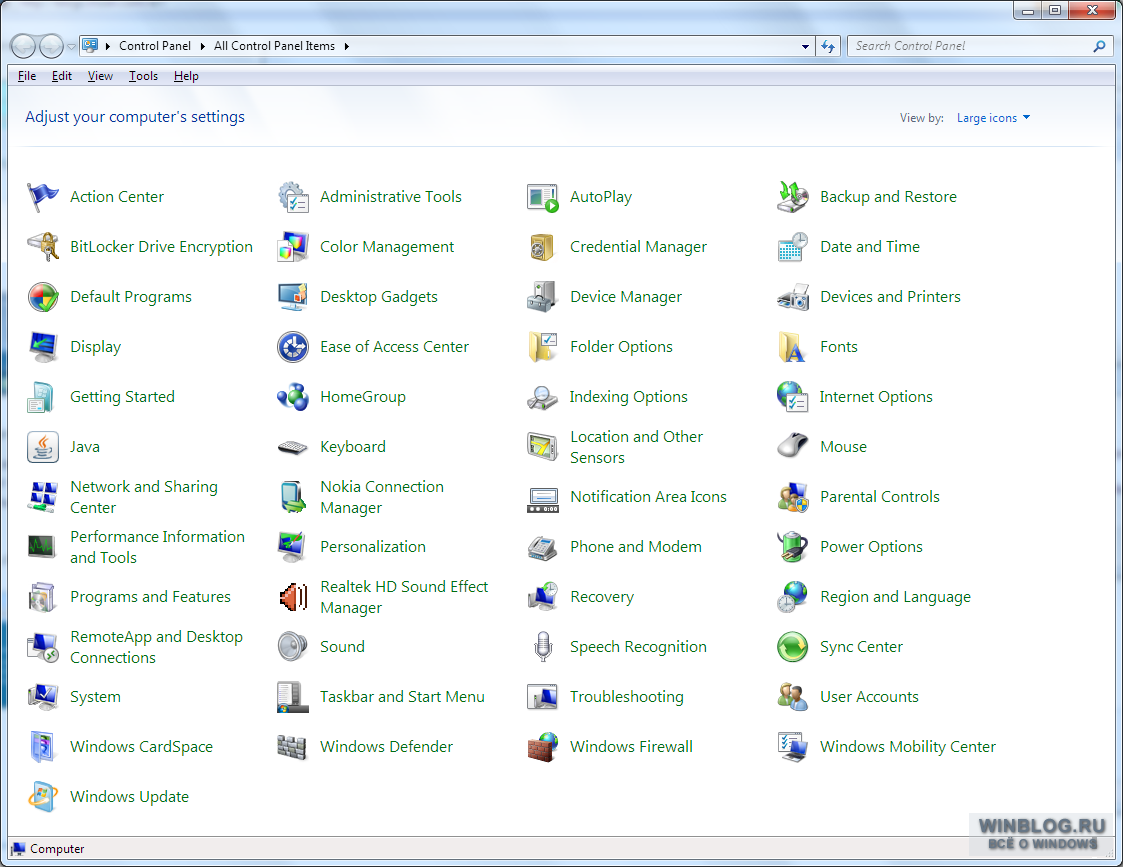This screenshot has height=867, width=1123.
Task: Open the Parental Controls icon
Action: pos(792,498)
